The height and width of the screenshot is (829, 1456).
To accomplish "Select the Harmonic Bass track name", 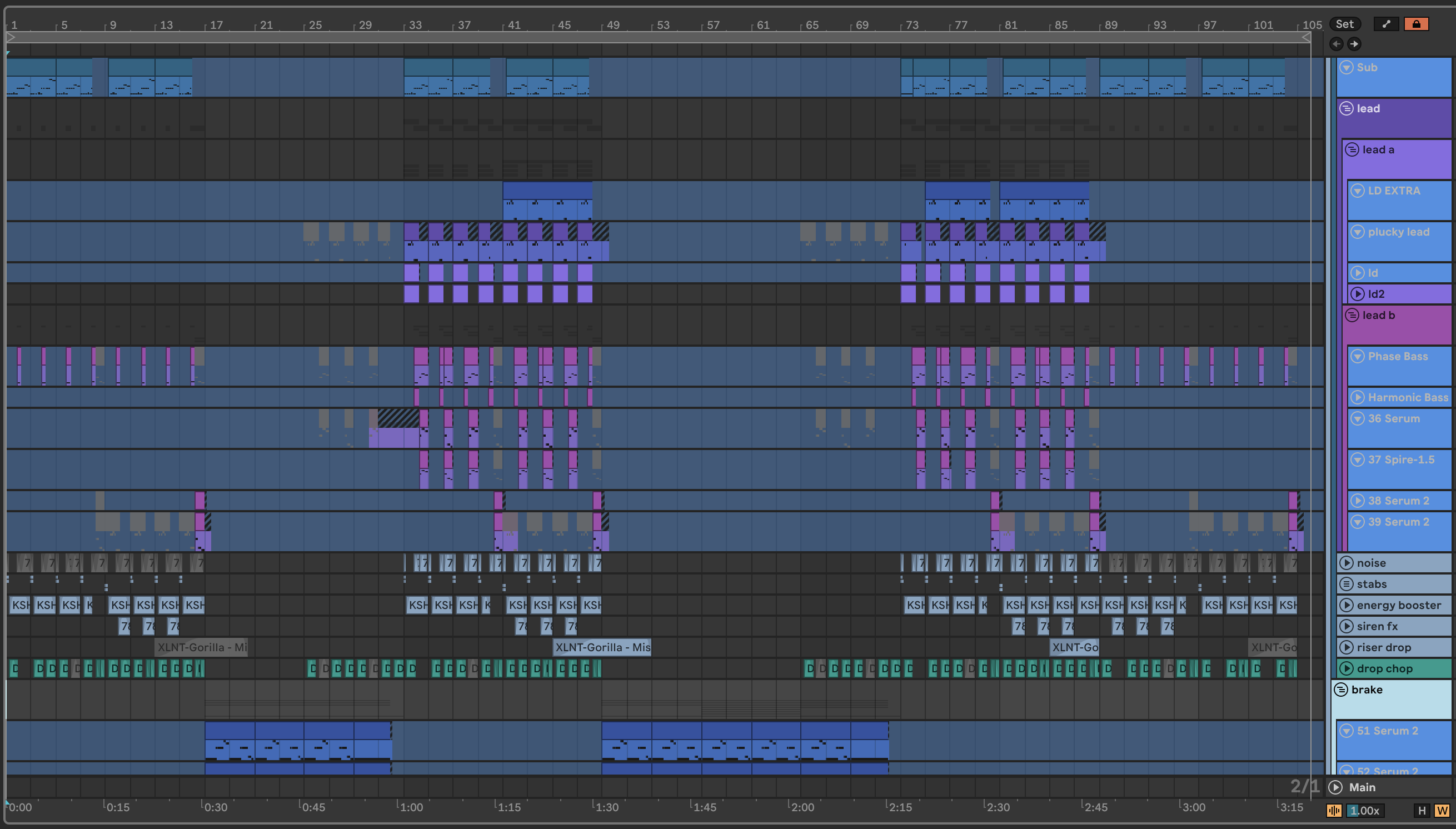I will (1408, 397).
